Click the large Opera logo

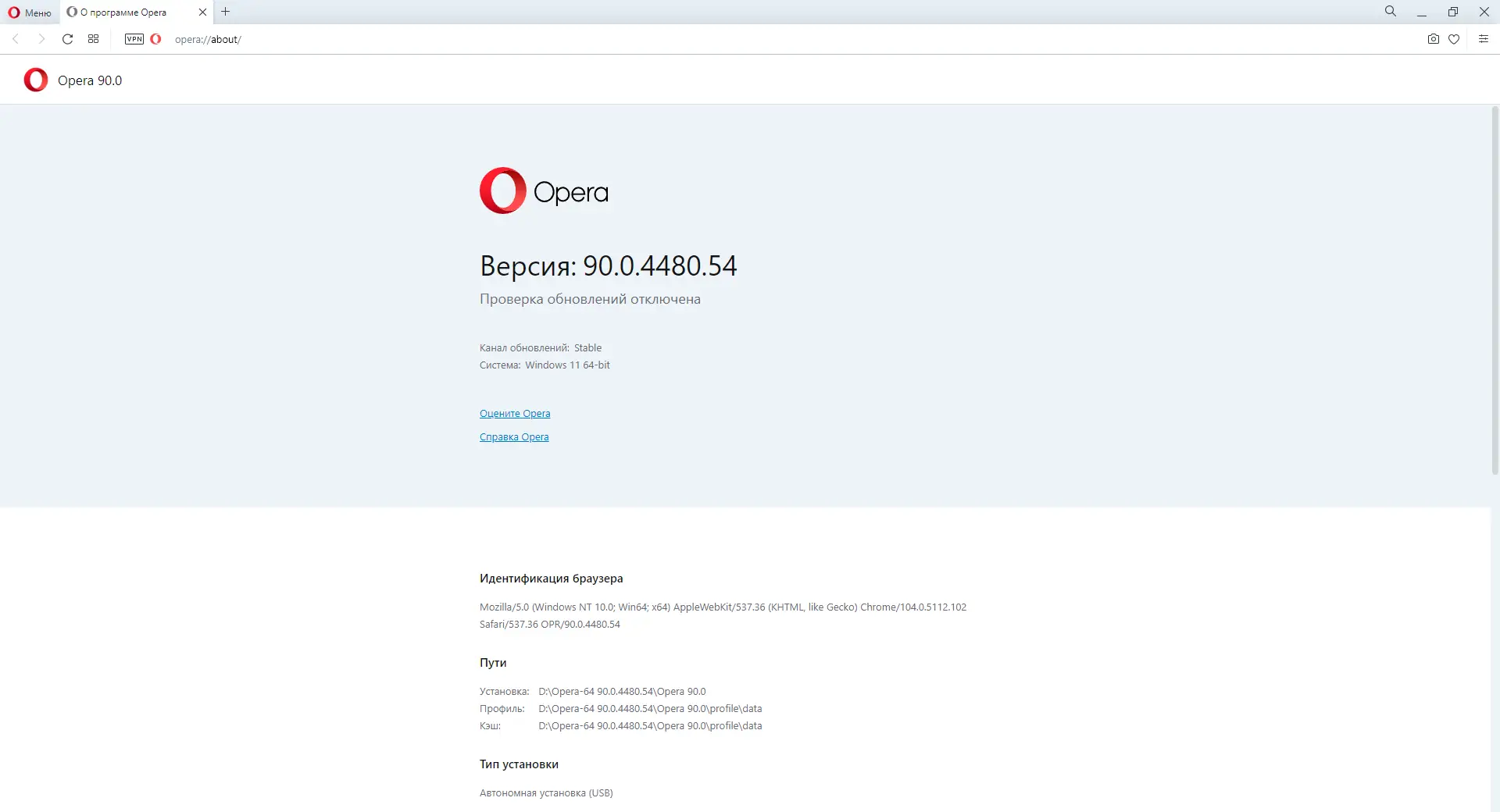point(544,191)
